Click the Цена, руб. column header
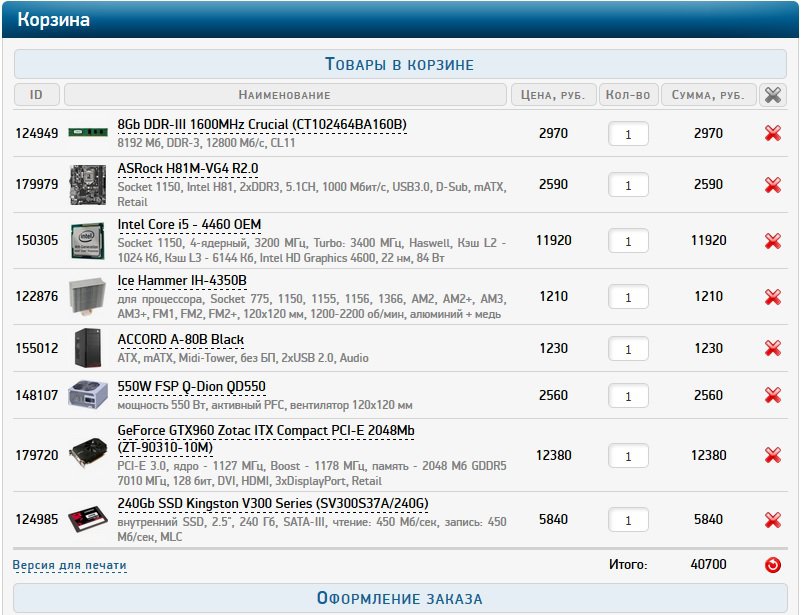The image size is (802, 615). pyautogui.click(x=554, y=95)
